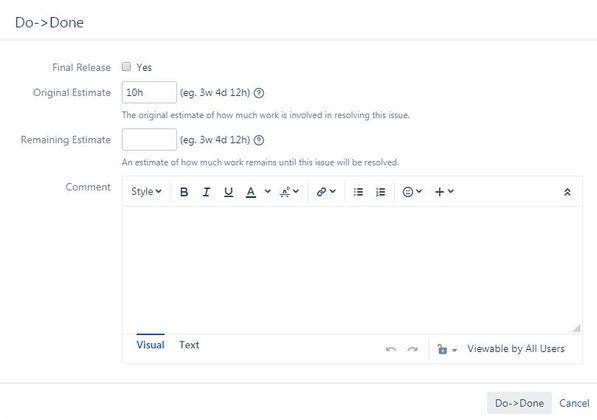Click the Viewable by All Users label
The image size is (597, 420).
tap(516, 349)
